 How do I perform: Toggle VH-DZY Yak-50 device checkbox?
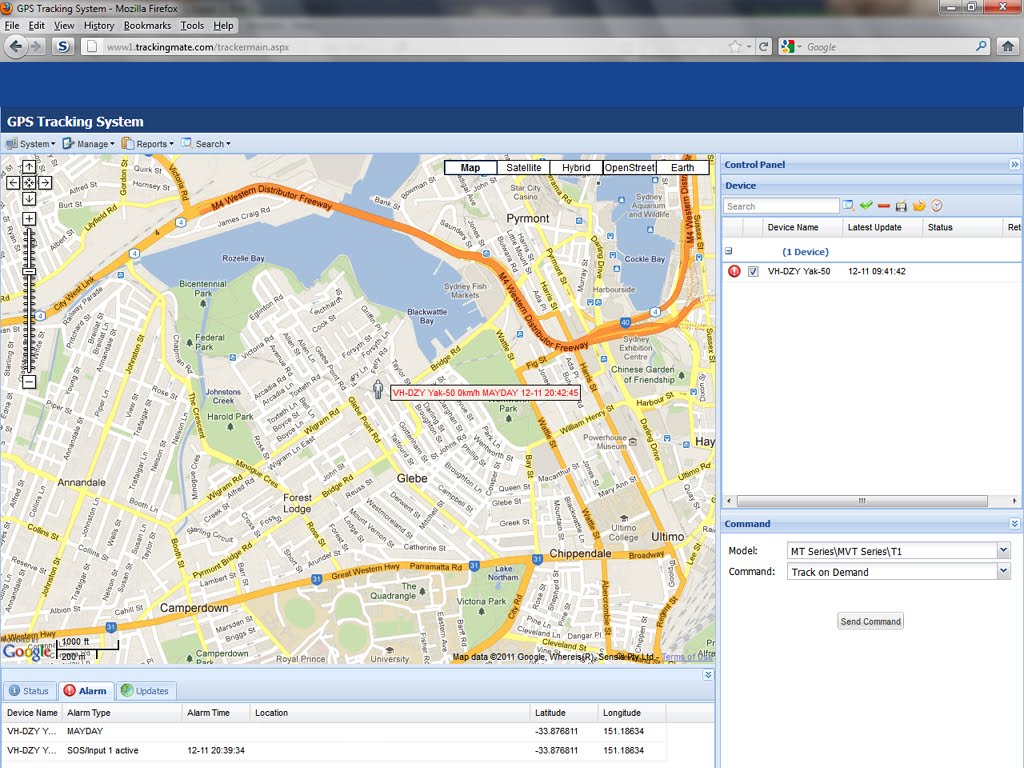(753, 272)
